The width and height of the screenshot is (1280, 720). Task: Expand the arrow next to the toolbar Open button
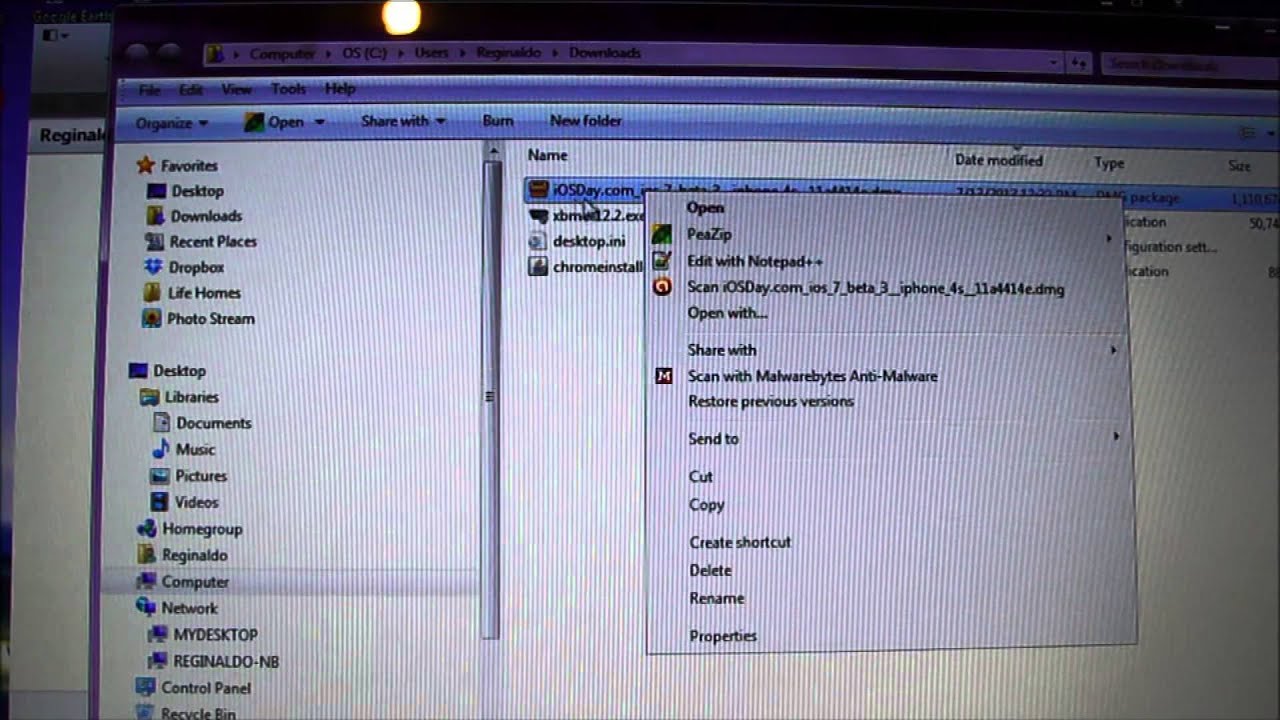coord(320,122)
